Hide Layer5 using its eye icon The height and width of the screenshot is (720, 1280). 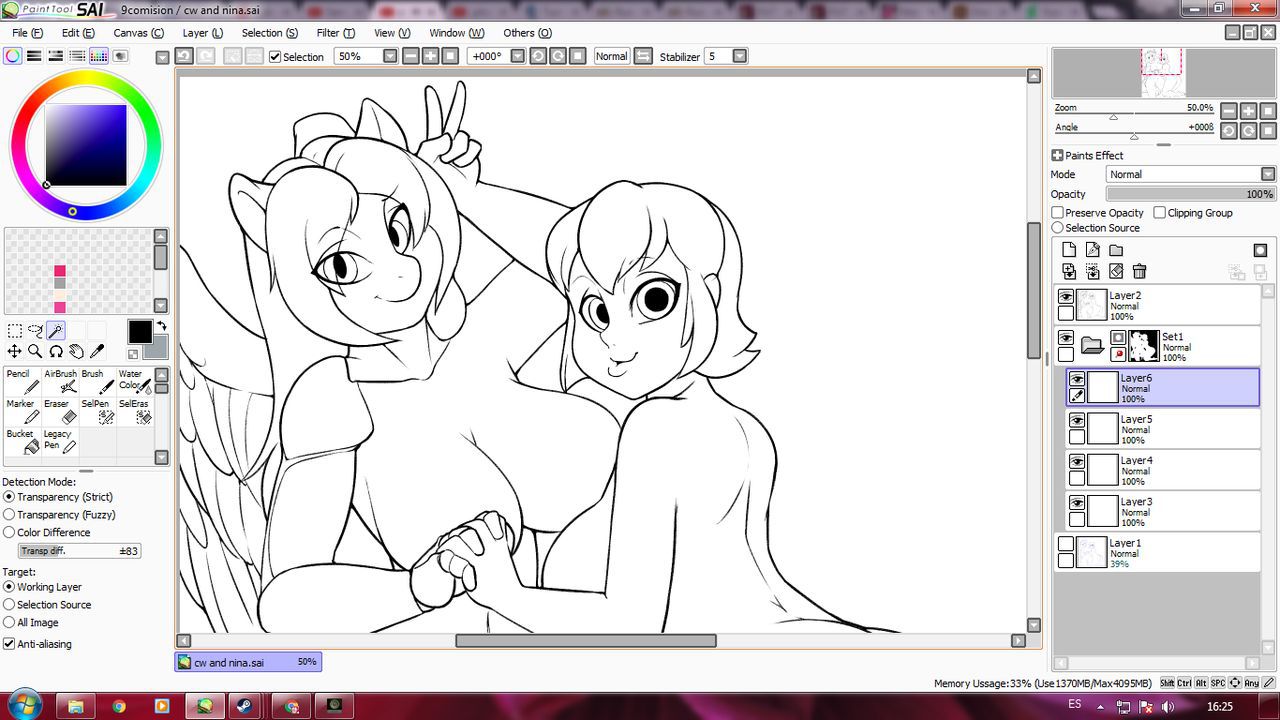(1077, 421)
